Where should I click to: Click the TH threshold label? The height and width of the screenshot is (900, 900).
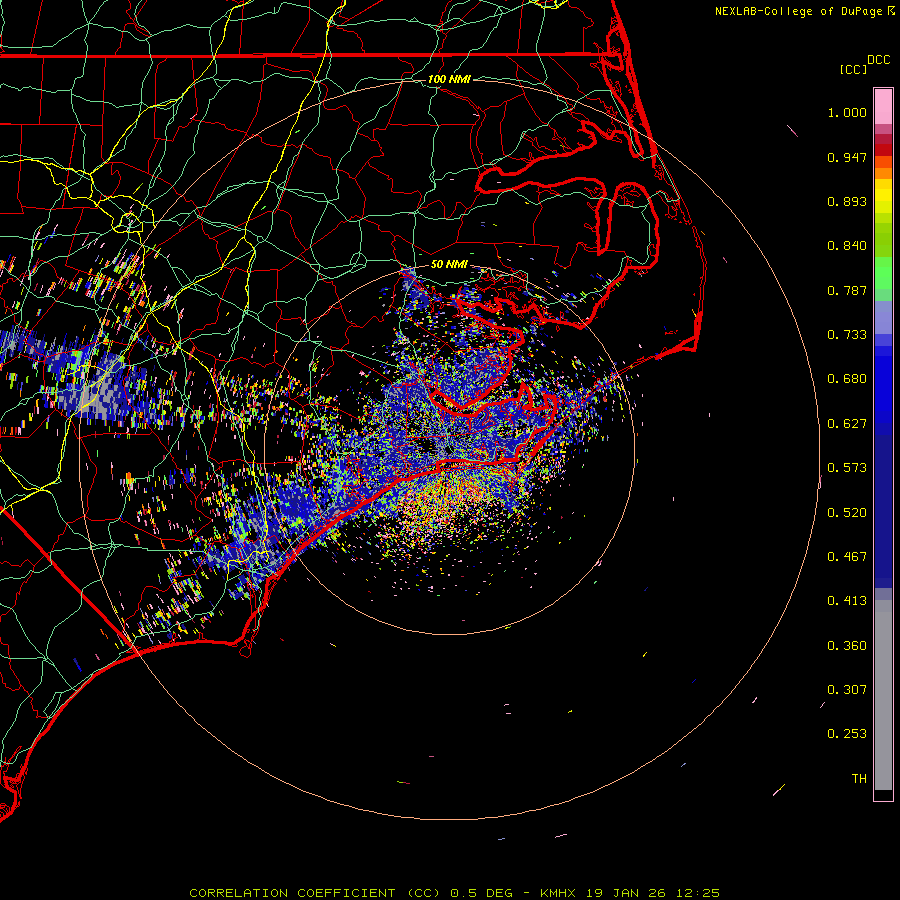pyautogui.click(x=859, y=779)
